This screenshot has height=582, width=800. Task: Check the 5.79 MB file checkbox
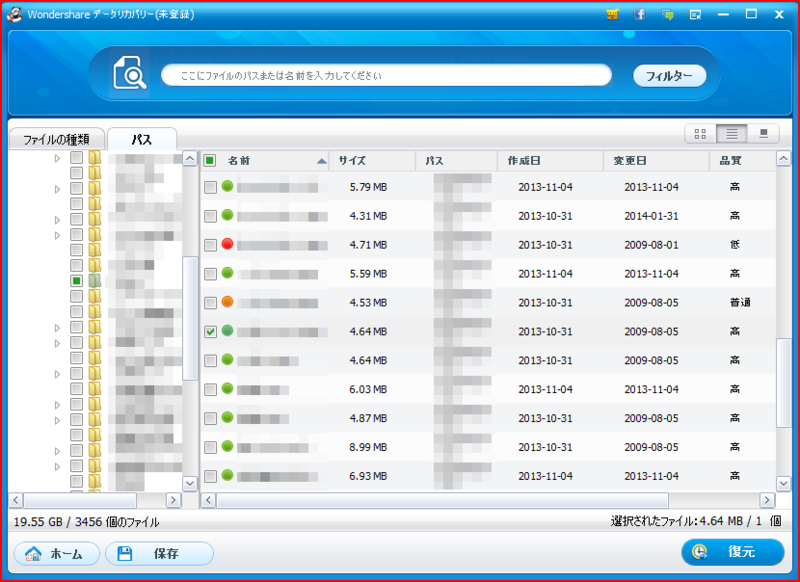[210, 187]
